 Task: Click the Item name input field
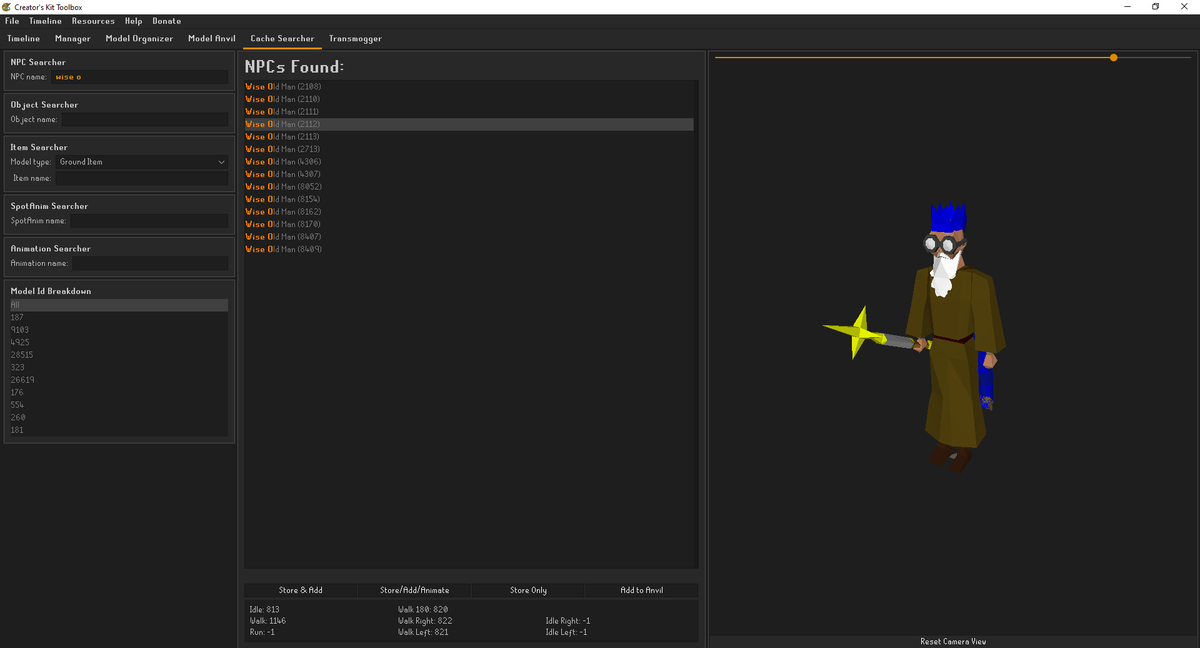click(x=142, y=178)
